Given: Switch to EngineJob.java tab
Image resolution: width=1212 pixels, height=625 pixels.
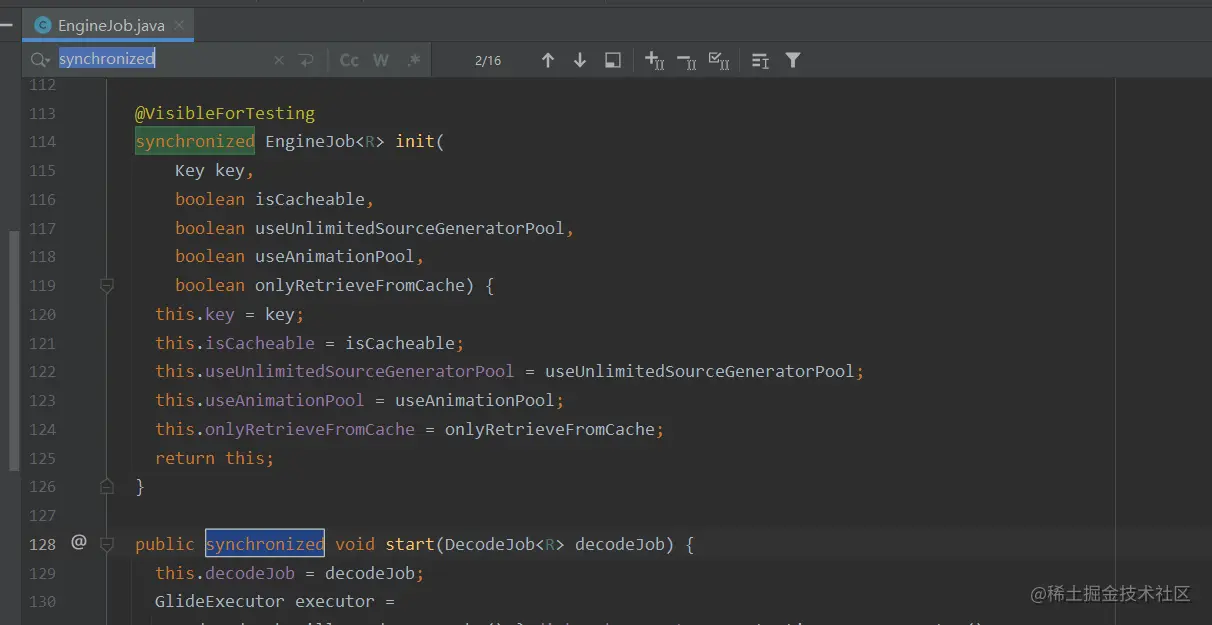Looking at the screenshot, I should coord(109,25).
